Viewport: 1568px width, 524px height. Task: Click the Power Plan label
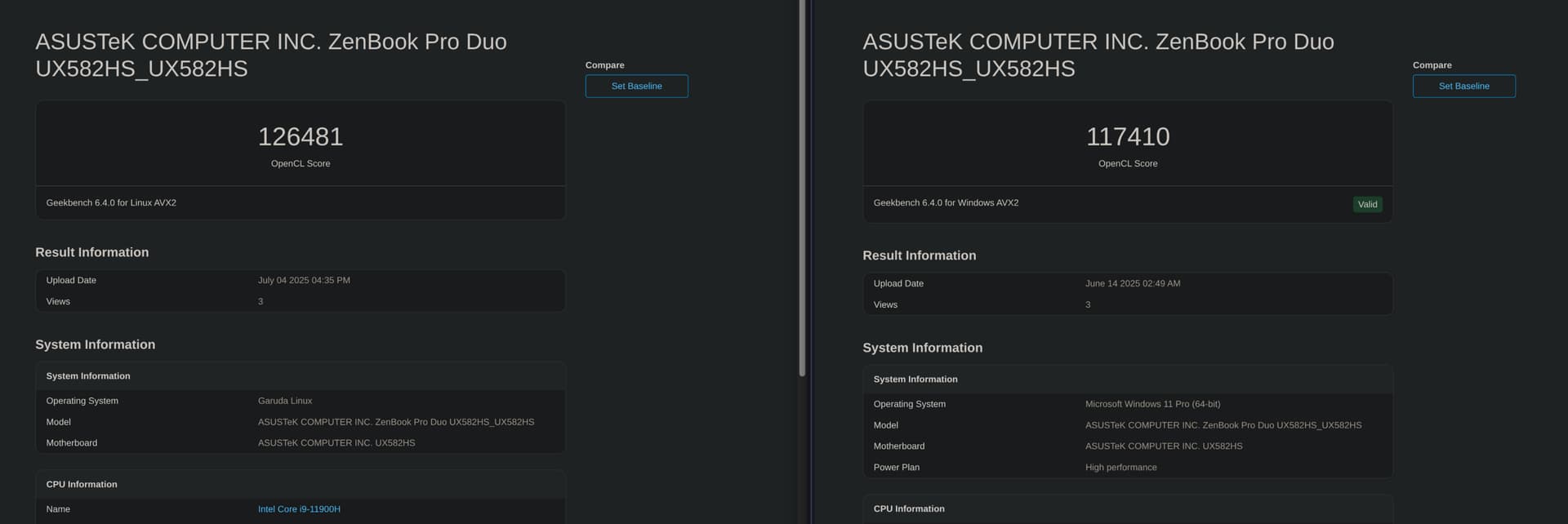click(x=897, y=468)
